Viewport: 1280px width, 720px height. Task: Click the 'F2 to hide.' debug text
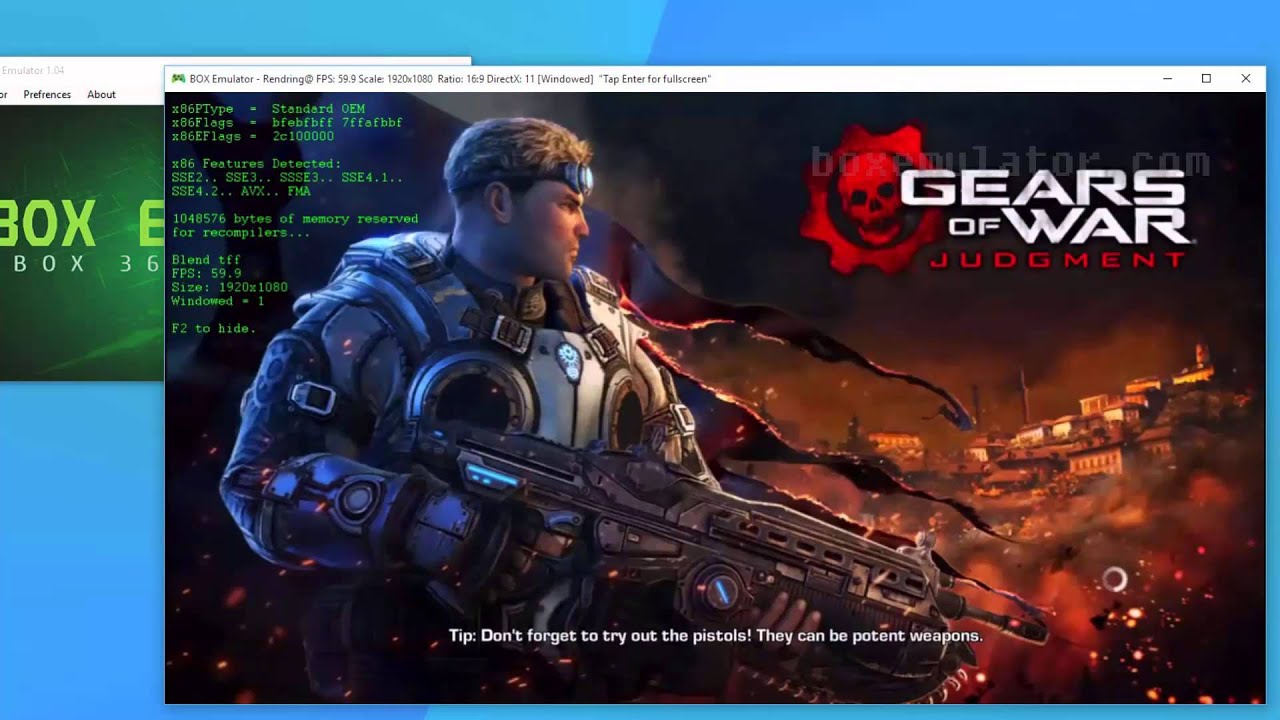[213, 328]
